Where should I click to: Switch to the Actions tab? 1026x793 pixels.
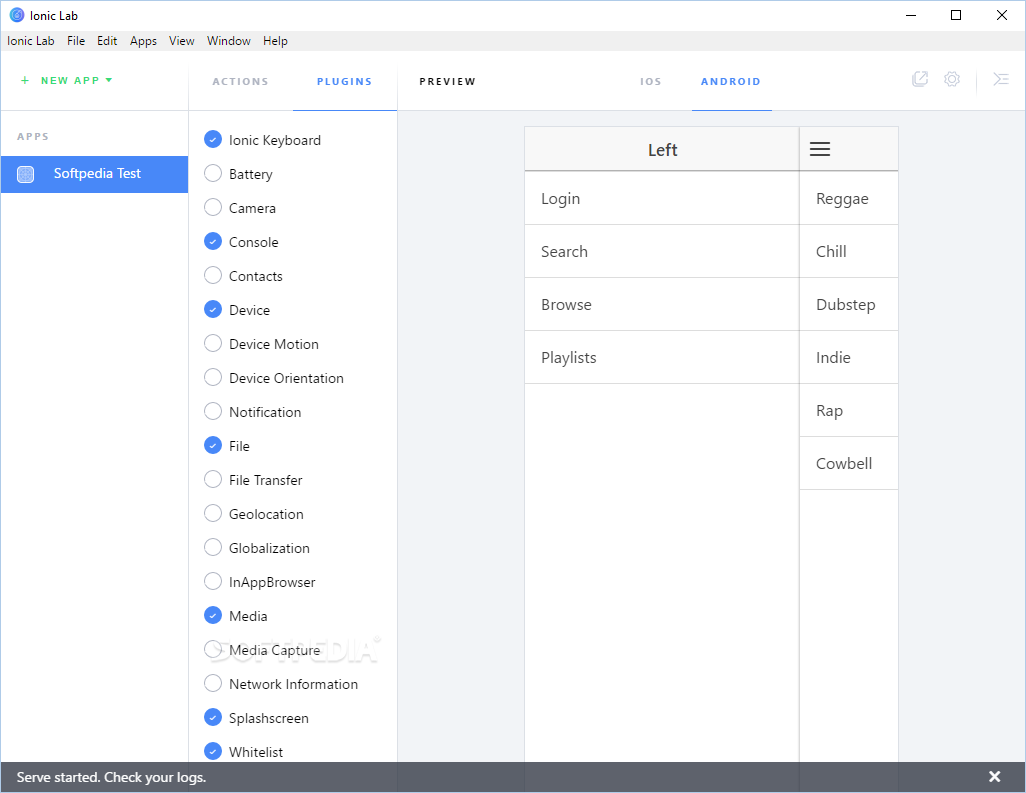point(241,81)
